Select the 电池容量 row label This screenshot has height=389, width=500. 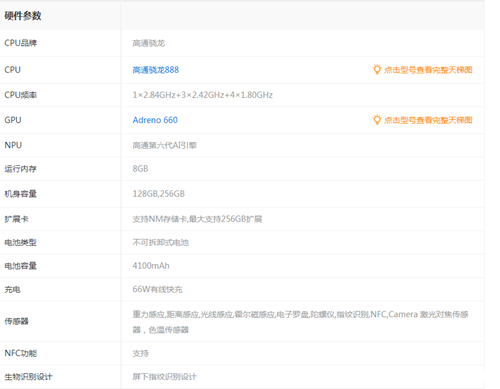[x=20, y=266]
